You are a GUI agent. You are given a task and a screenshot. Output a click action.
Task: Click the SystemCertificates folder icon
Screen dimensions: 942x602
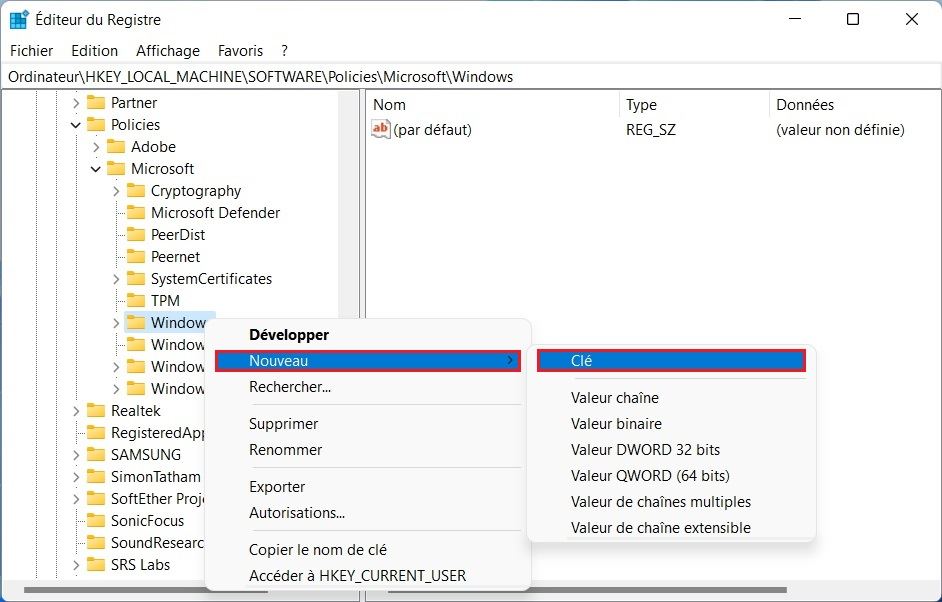(136, 278)
